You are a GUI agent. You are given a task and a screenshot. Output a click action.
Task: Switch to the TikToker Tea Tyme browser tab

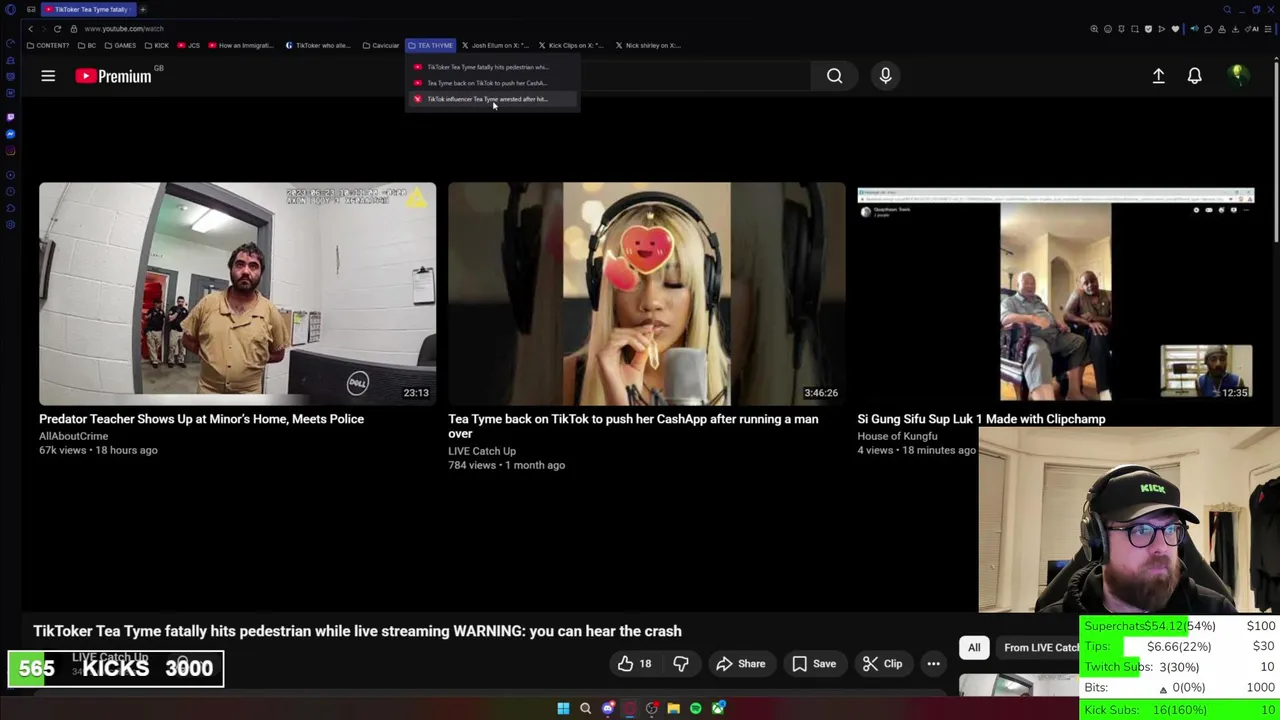click(90, 9)
